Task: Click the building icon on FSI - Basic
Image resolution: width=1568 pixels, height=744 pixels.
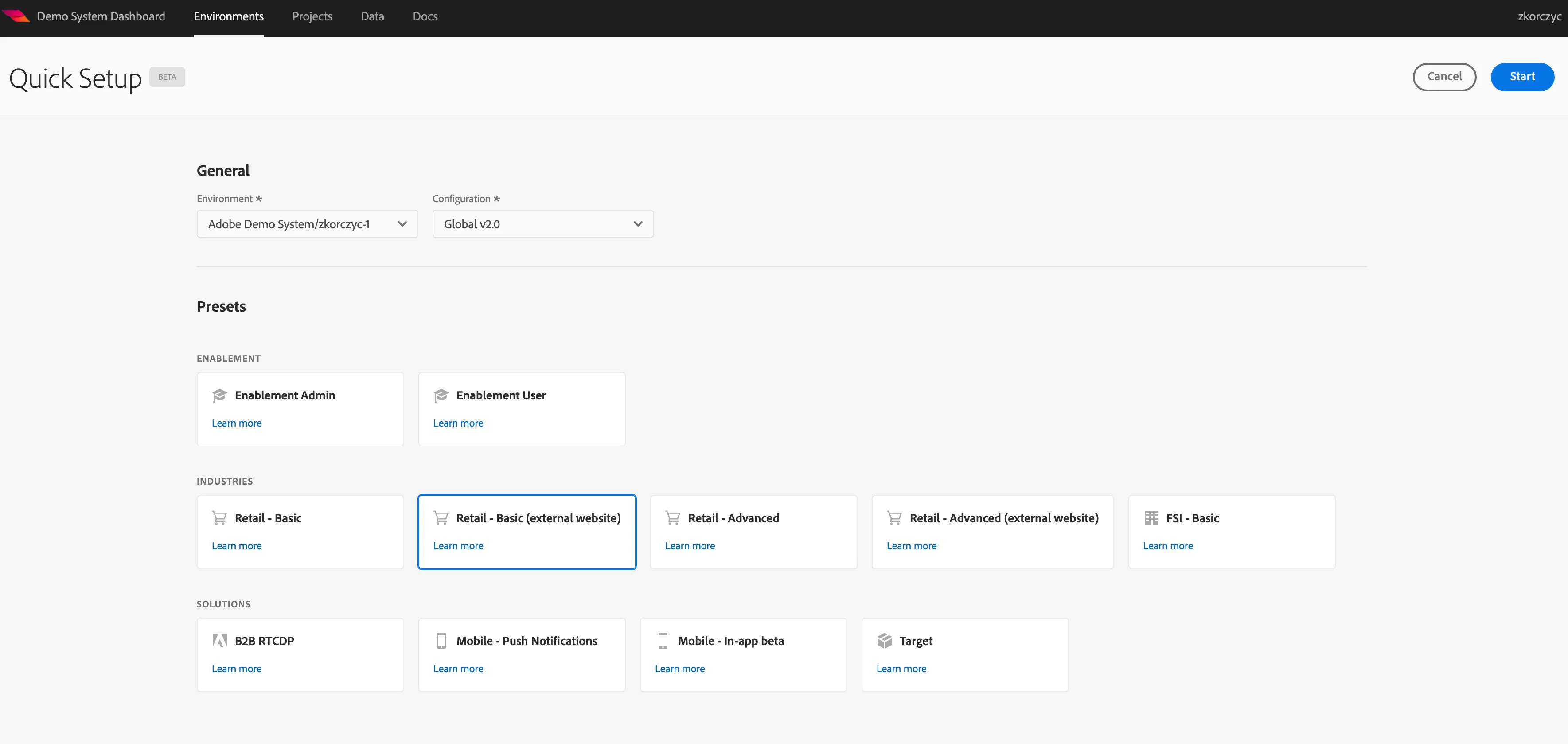Action: click(x=1151, y=518)
